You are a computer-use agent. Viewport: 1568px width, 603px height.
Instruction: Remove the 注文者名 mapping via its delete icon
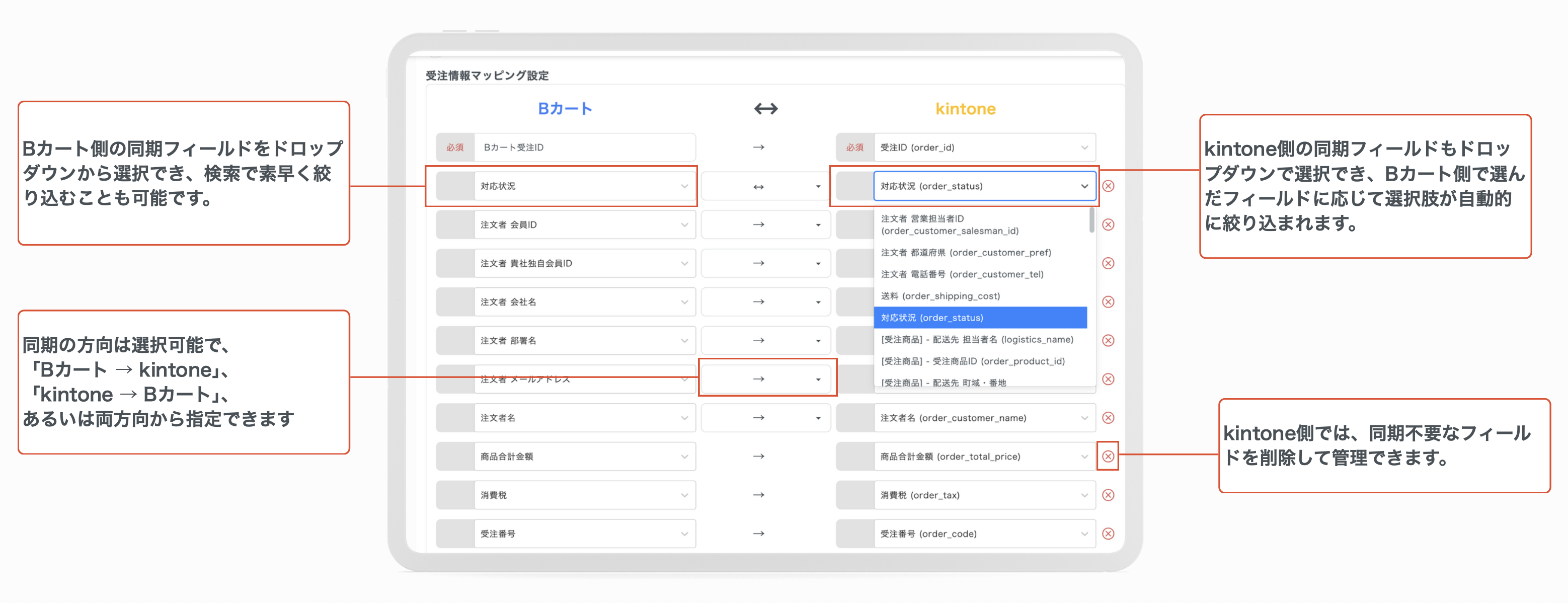coord(1109,418)
